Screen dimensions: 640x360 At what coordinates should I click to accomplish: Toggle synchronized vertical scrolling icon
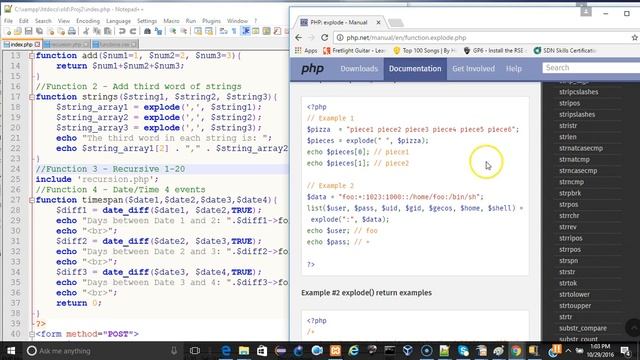click(x=198, y=31)
